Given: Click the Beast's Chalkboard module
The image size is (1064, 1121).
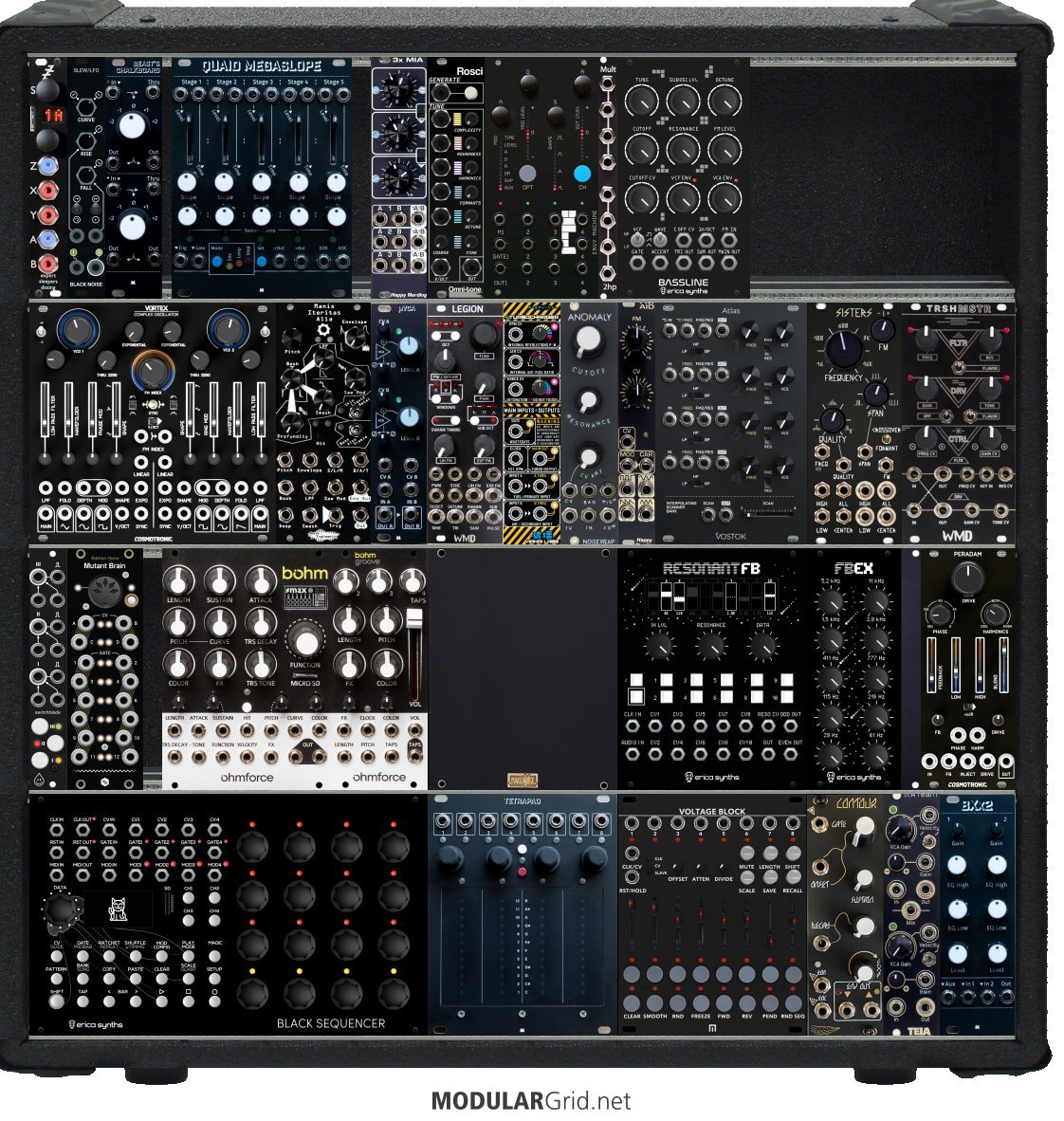Looking at the screenshot, I should click(x=134, y=177).
